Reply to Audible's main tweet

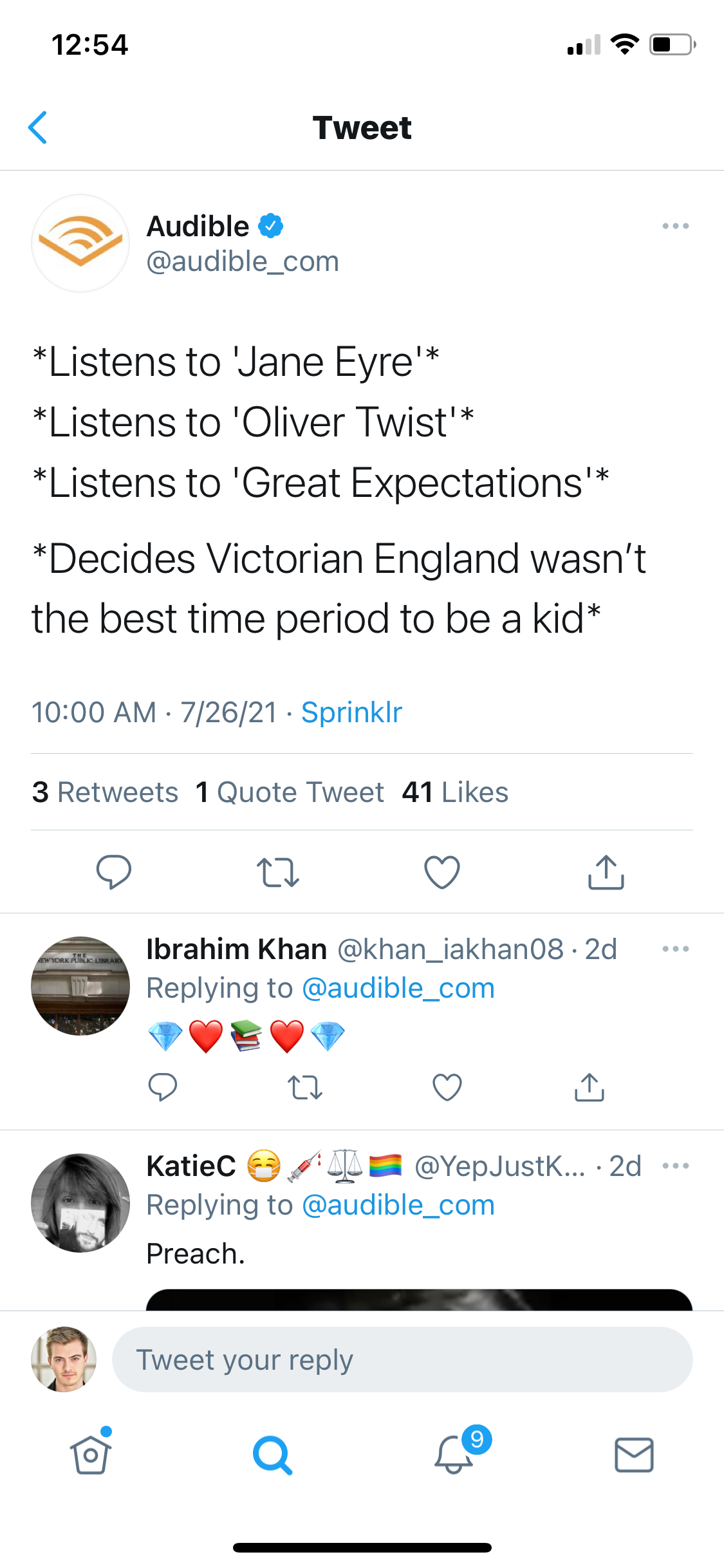click(114, 872)
